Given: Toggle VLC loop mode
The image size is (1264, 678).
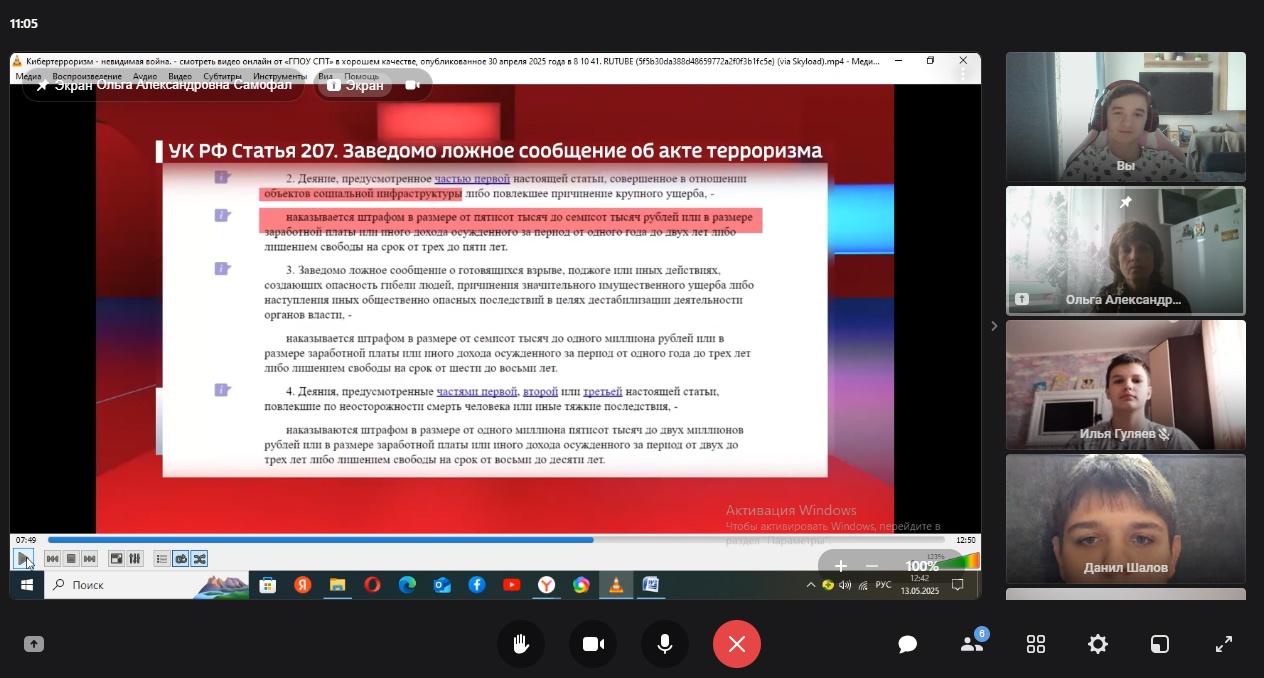Looking at the screenshot, I should pos(181,559).
